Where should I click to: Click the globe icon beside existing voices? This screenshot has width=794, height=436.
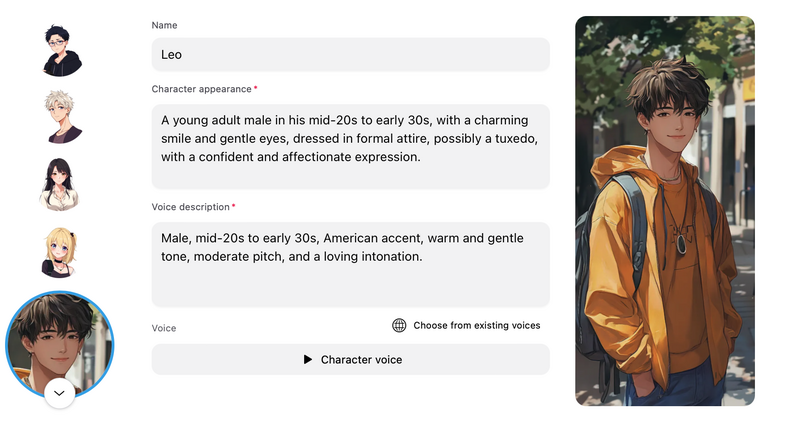(399, 325)
